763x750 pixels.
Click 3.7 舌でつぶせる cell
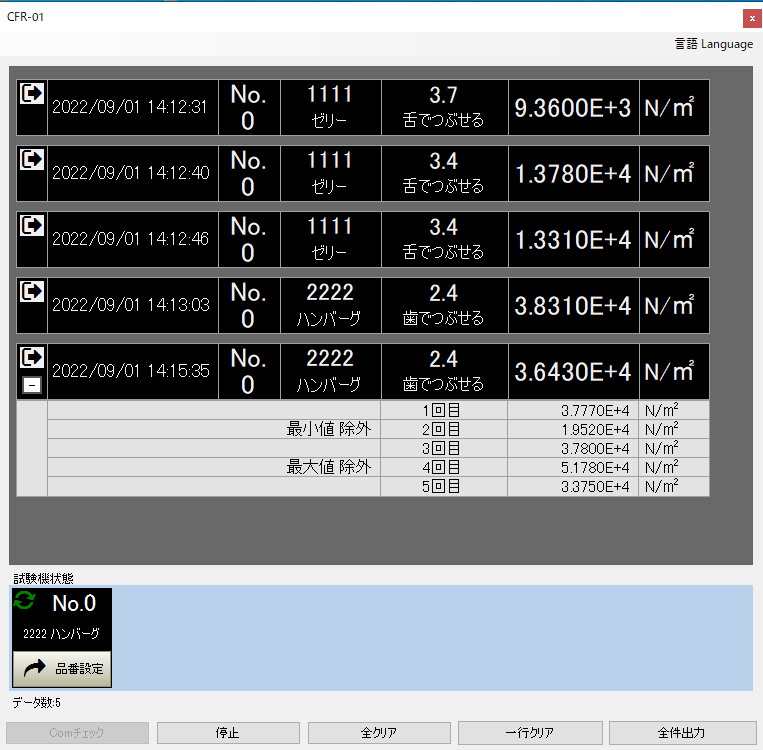tap(444, 108)
